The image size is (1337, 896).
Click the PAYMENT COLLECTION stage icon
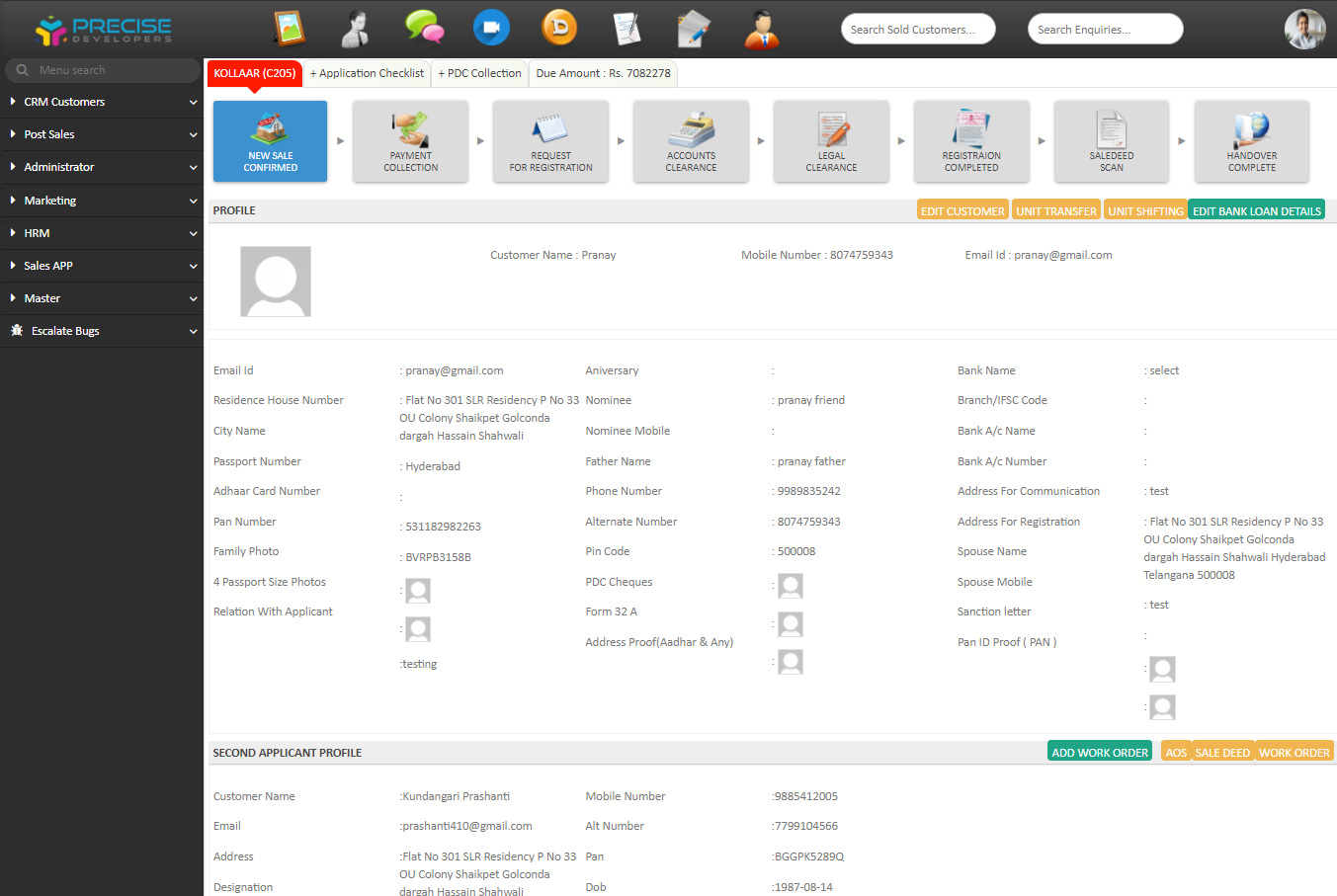(410, 140)
